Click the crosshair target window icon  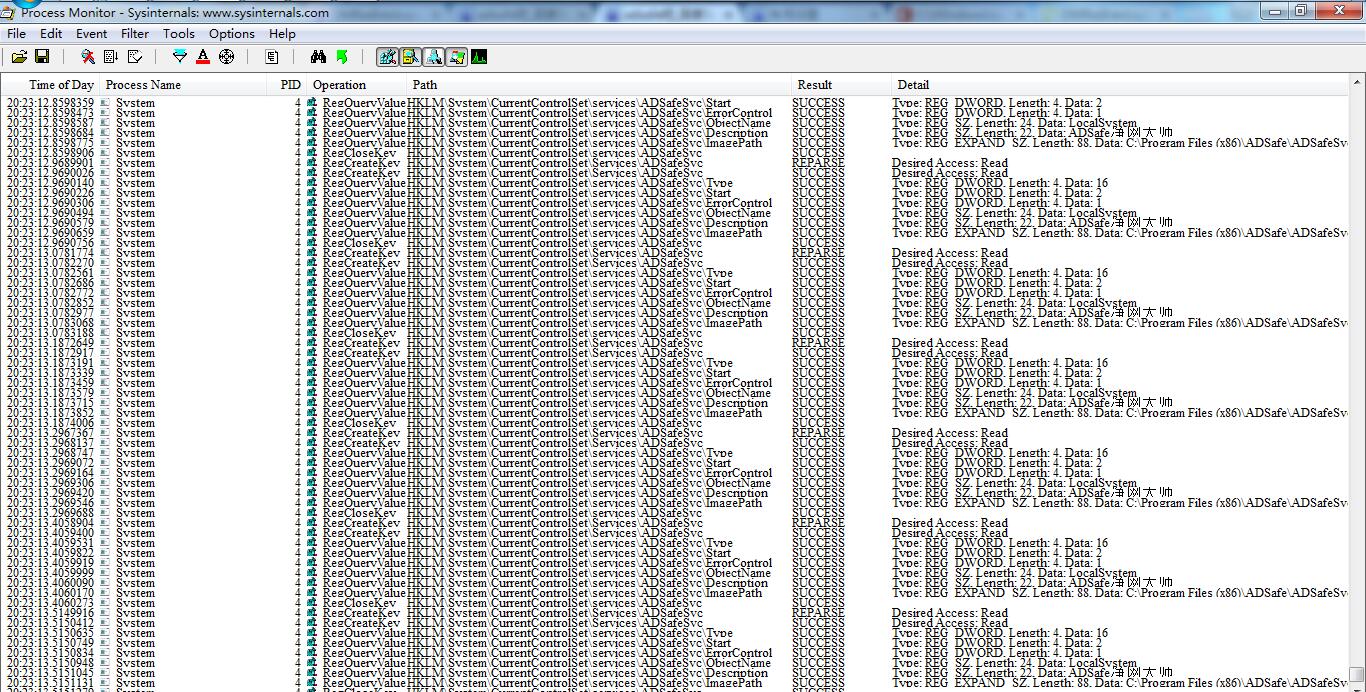pos(226,57)
